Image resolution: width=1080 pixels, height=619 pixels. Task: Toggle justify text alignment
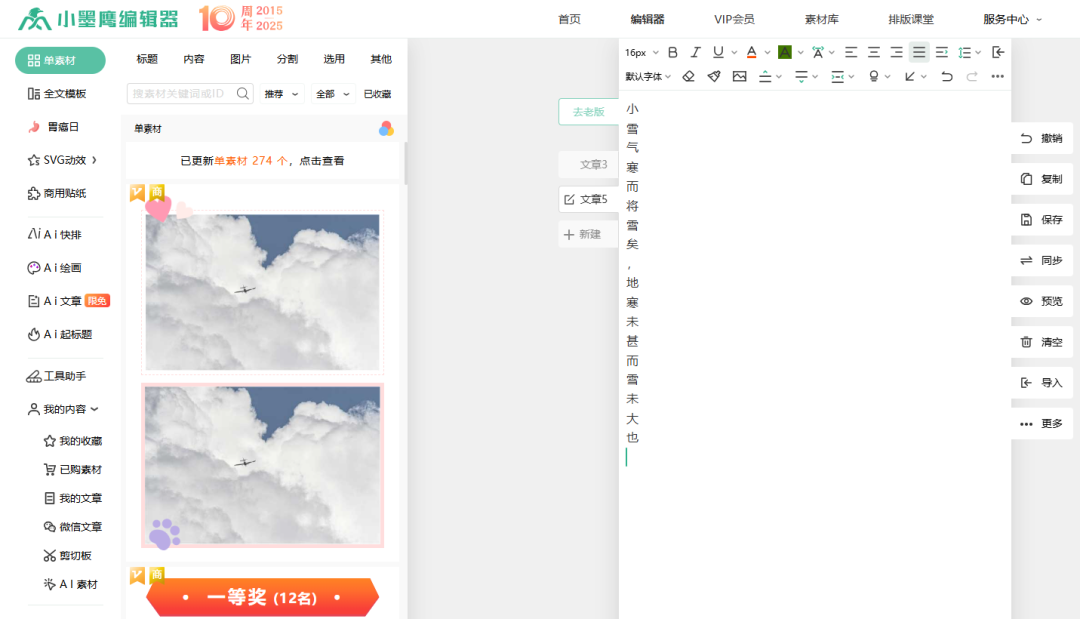[x=919, y=52]
